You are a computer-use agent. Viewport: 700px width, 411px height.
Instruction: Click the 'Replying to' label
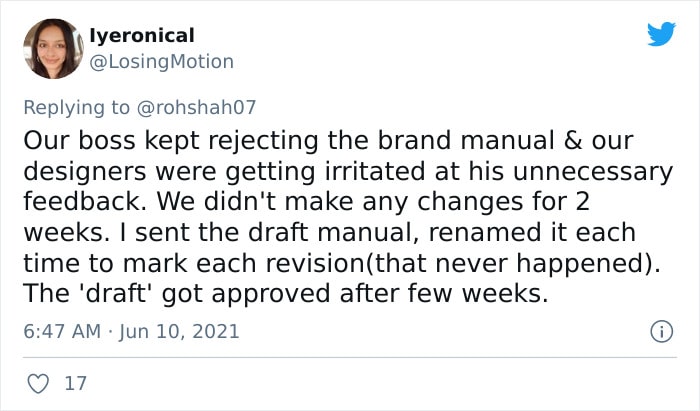pos(76,107)
